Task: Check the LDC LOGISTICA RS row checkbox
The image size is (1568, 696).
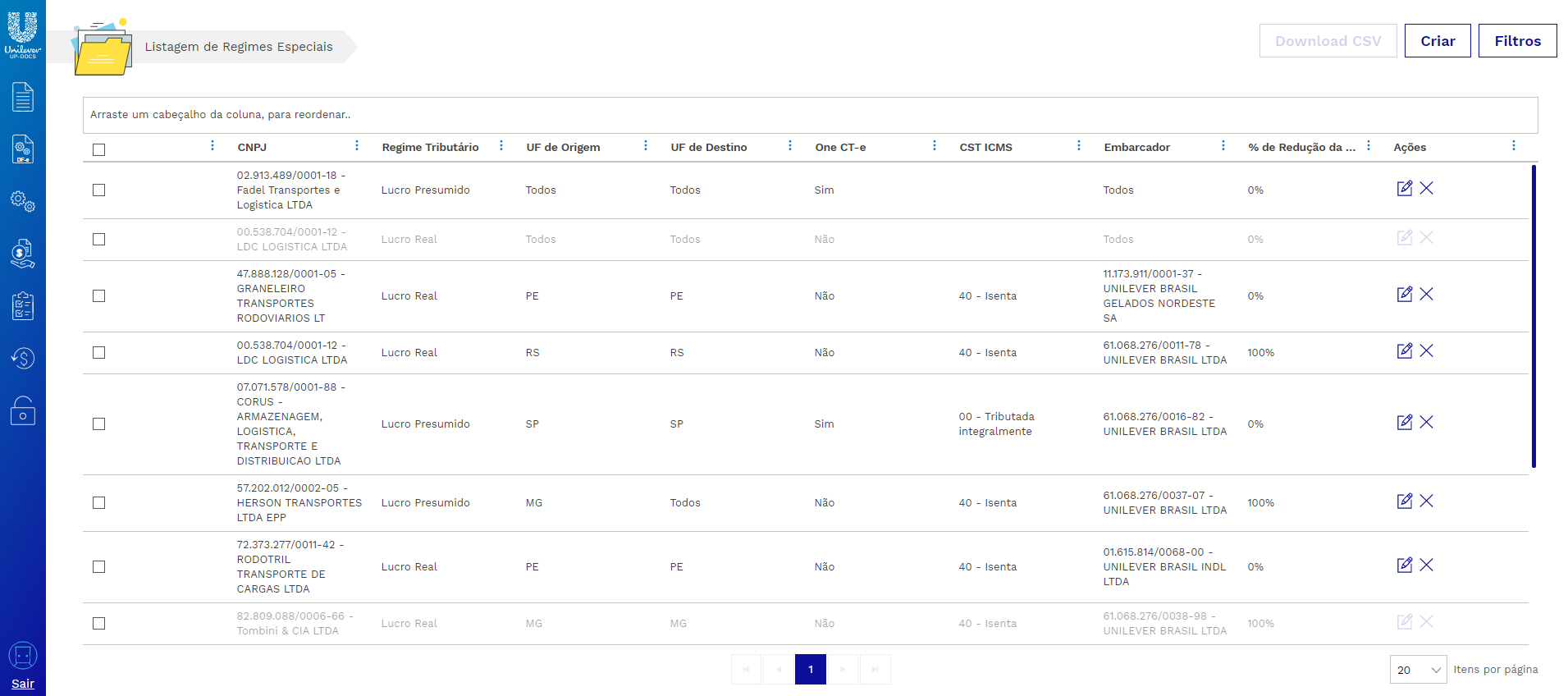Action: tap(99, 353)
